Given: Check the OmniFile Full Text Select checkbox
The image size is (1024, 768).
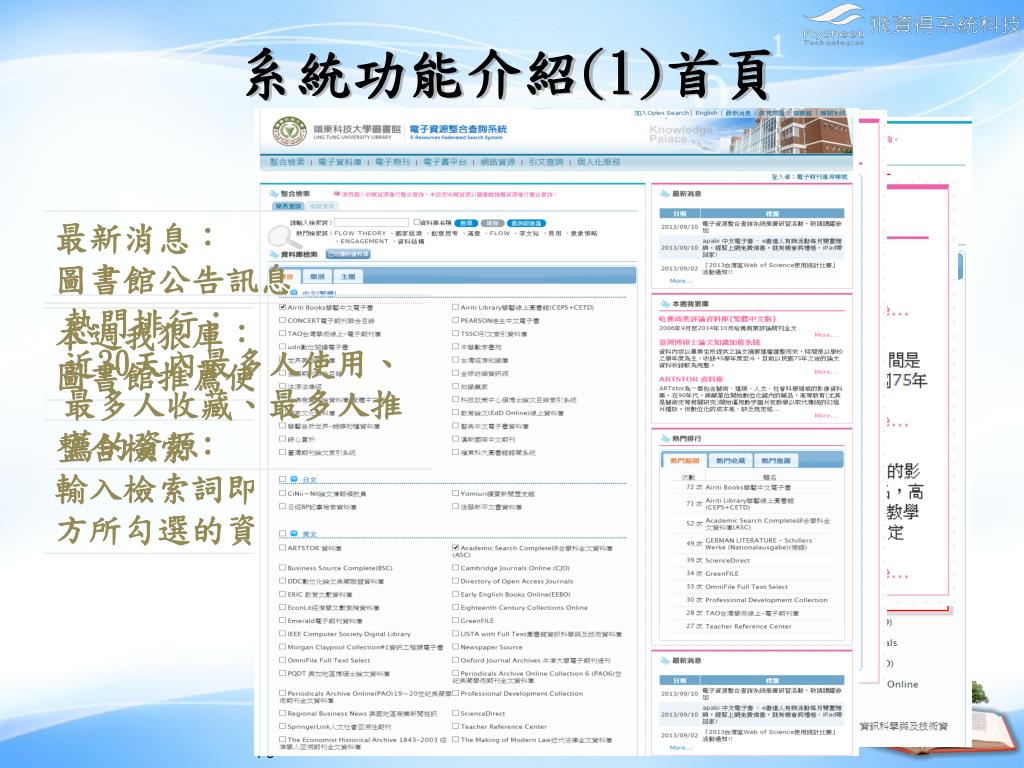Looking at the screenshot, I should (x=282, y=660).
